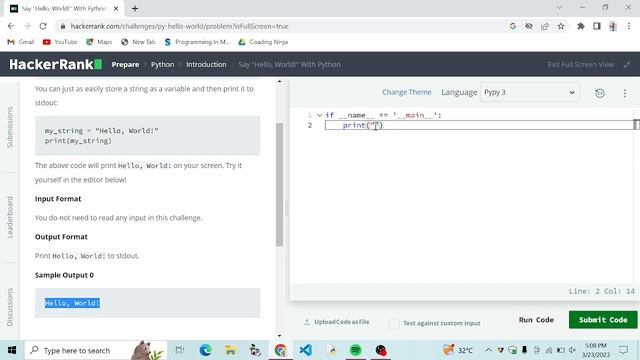The width and height of the screenshot is (640, 360).
Task: Click the Google icon in address bar
Action: [513, 26]
